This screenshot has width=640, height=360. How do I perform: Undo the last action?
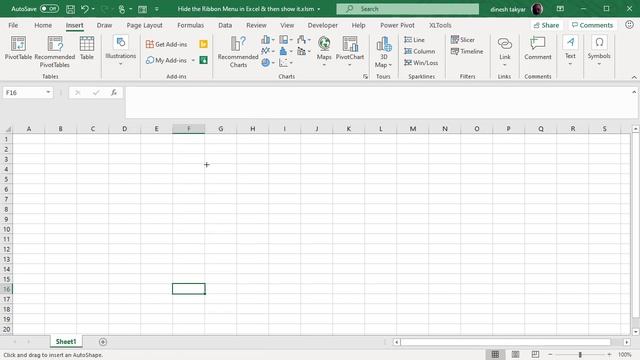coord(84,9)
